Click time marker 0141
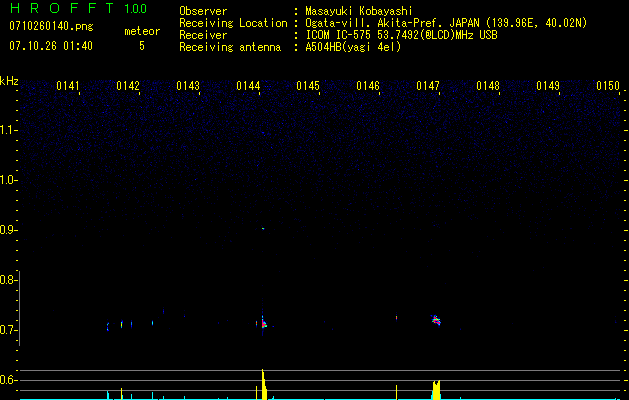Viewport: 629px width, 400px height. (68, 86)
